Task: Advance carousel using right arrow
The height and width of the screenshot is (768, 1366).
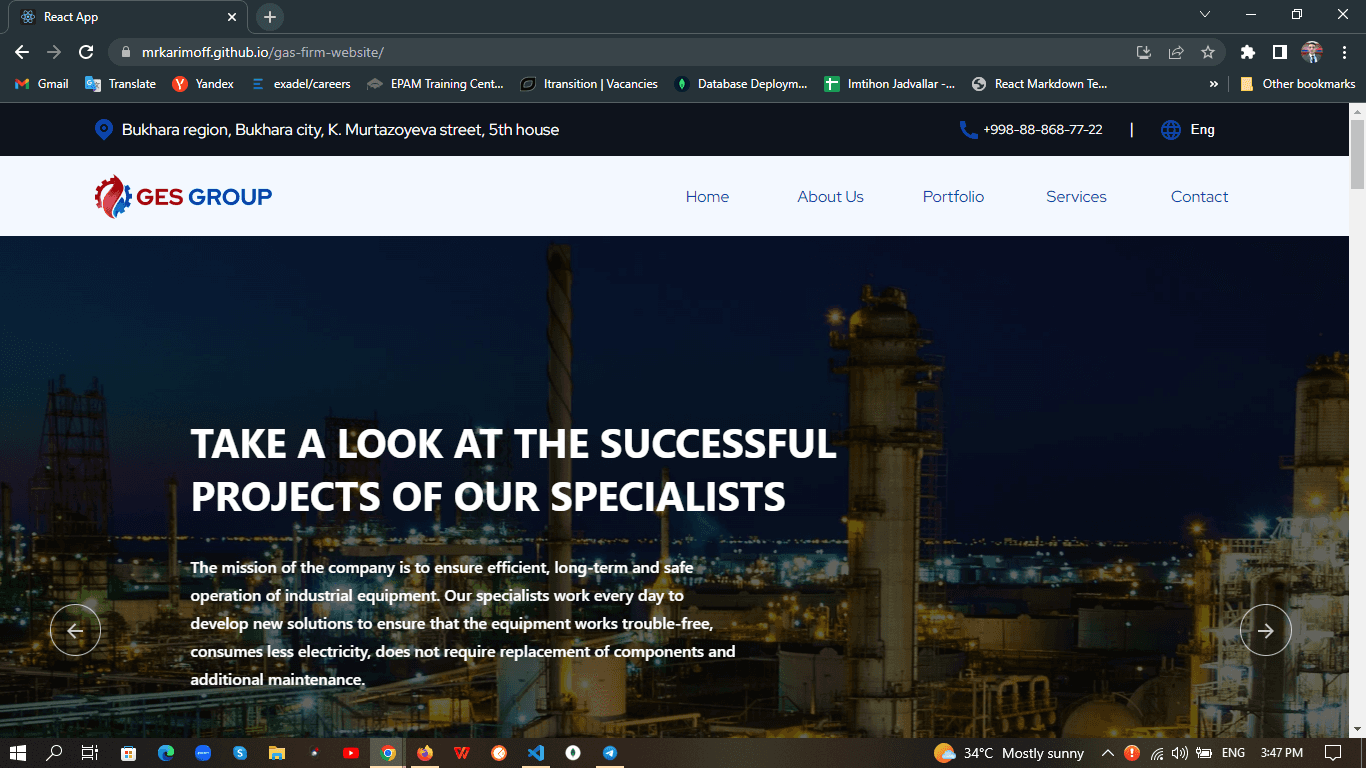Action: click(x=1265, y=630)
